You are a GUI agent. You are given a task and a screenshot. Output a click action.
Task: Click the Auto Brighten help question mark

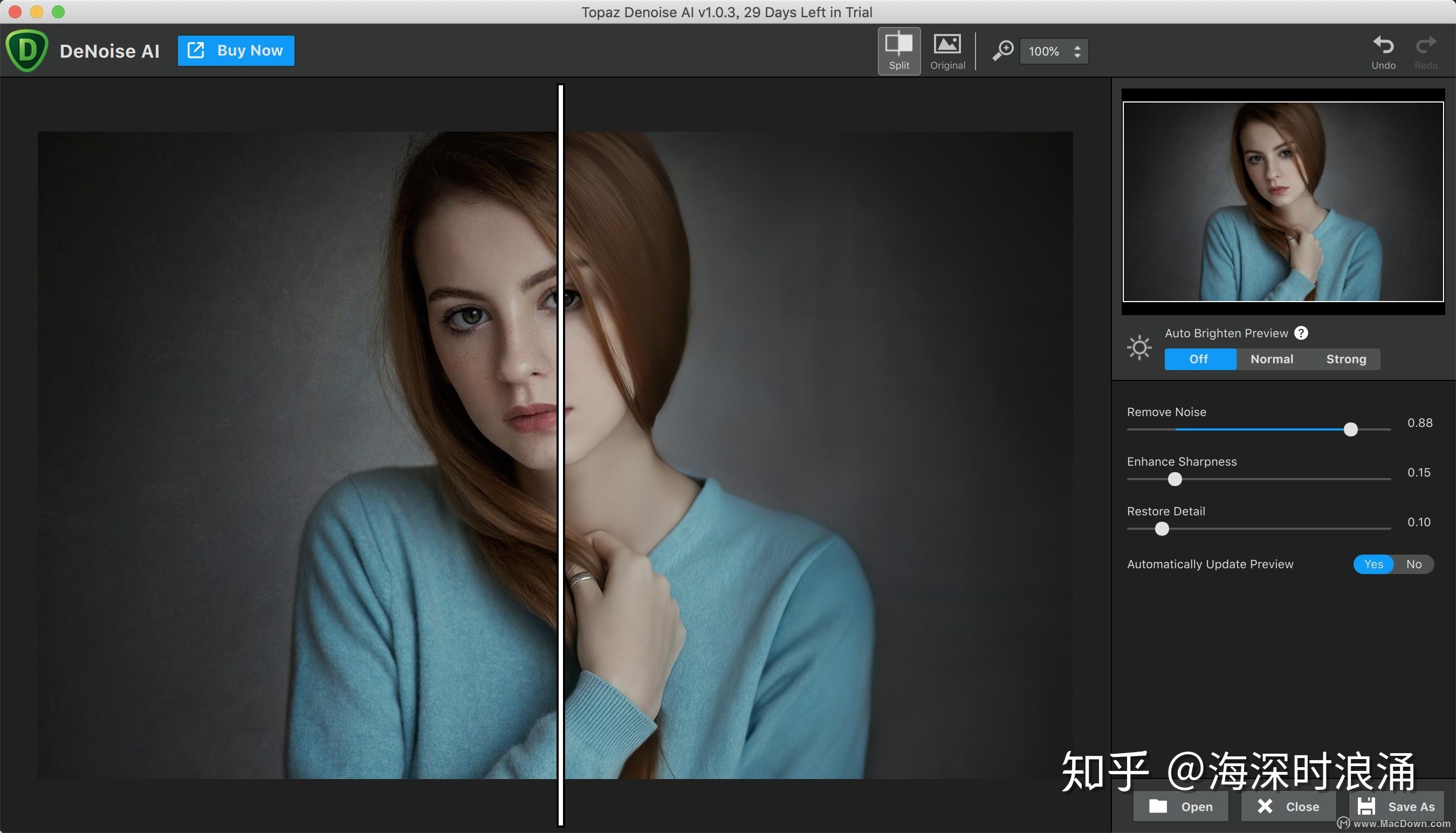tap(1301, 333)
